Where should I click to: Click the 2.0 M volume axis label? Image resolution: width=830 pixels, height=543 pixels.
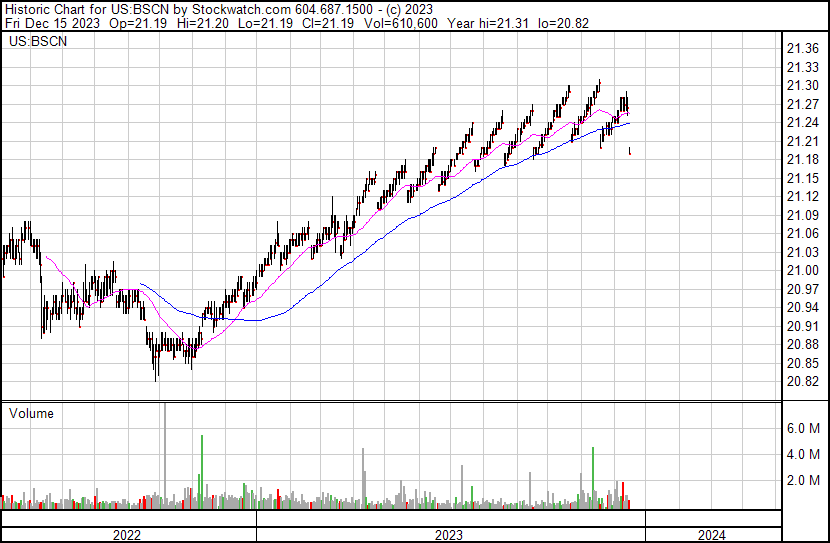pyautogui.click(x=802, y=480)
